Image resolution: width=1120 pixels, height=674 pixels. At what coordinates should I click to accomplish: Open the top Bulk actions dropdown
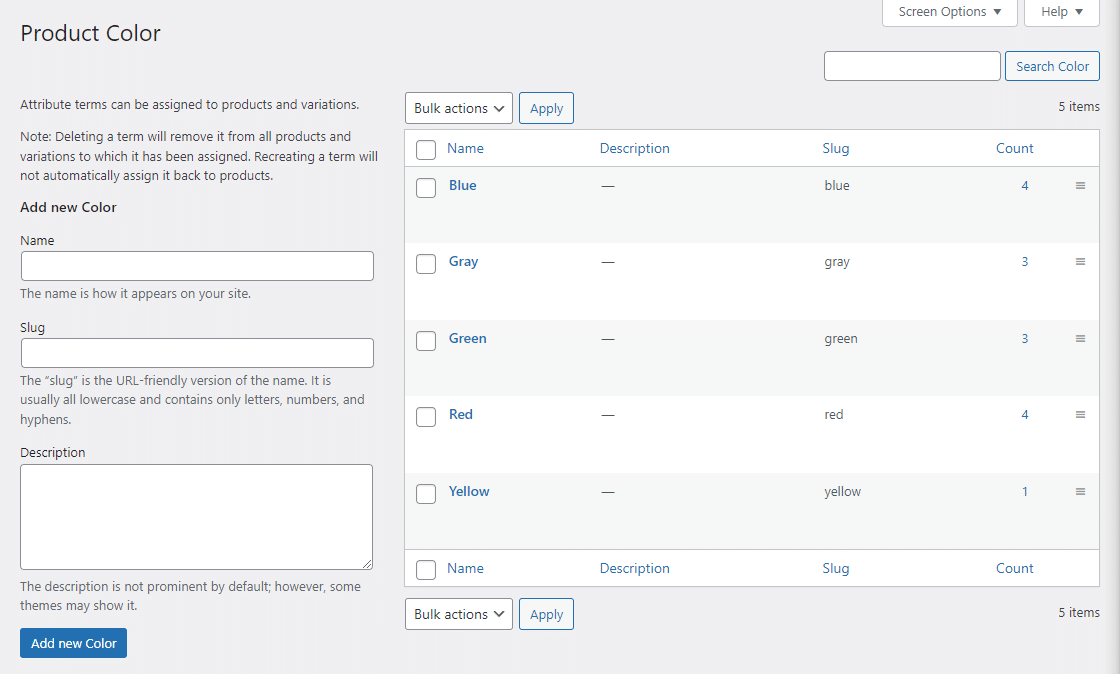pyautogui.click(x=458, y=108)
